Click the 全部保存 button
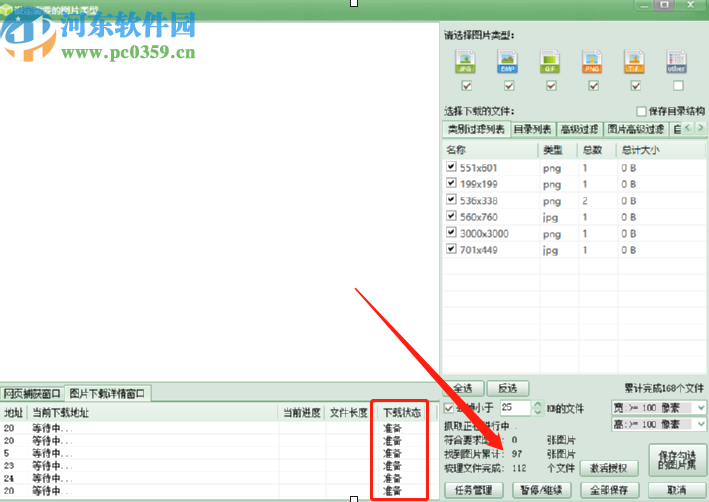This screenshot has width=709, height=502. [609, 490]
